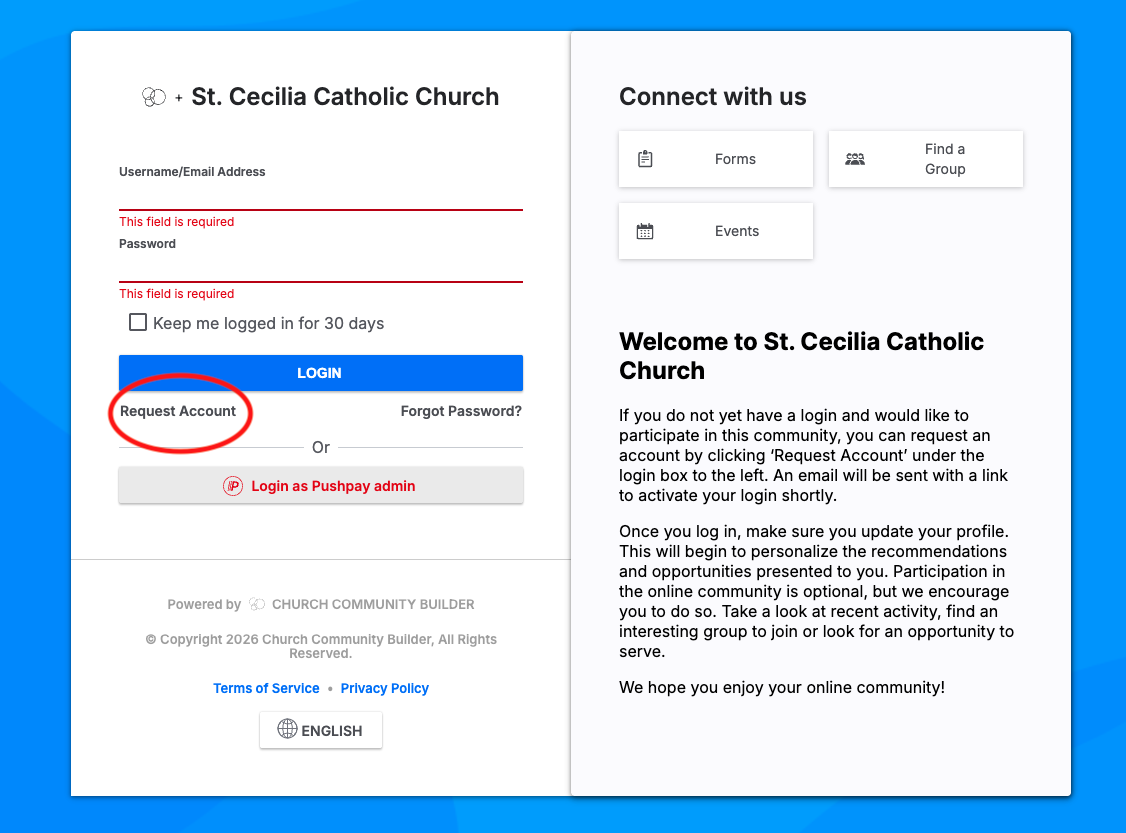
Task: Open the English language selector
Action: coord(321,730)
